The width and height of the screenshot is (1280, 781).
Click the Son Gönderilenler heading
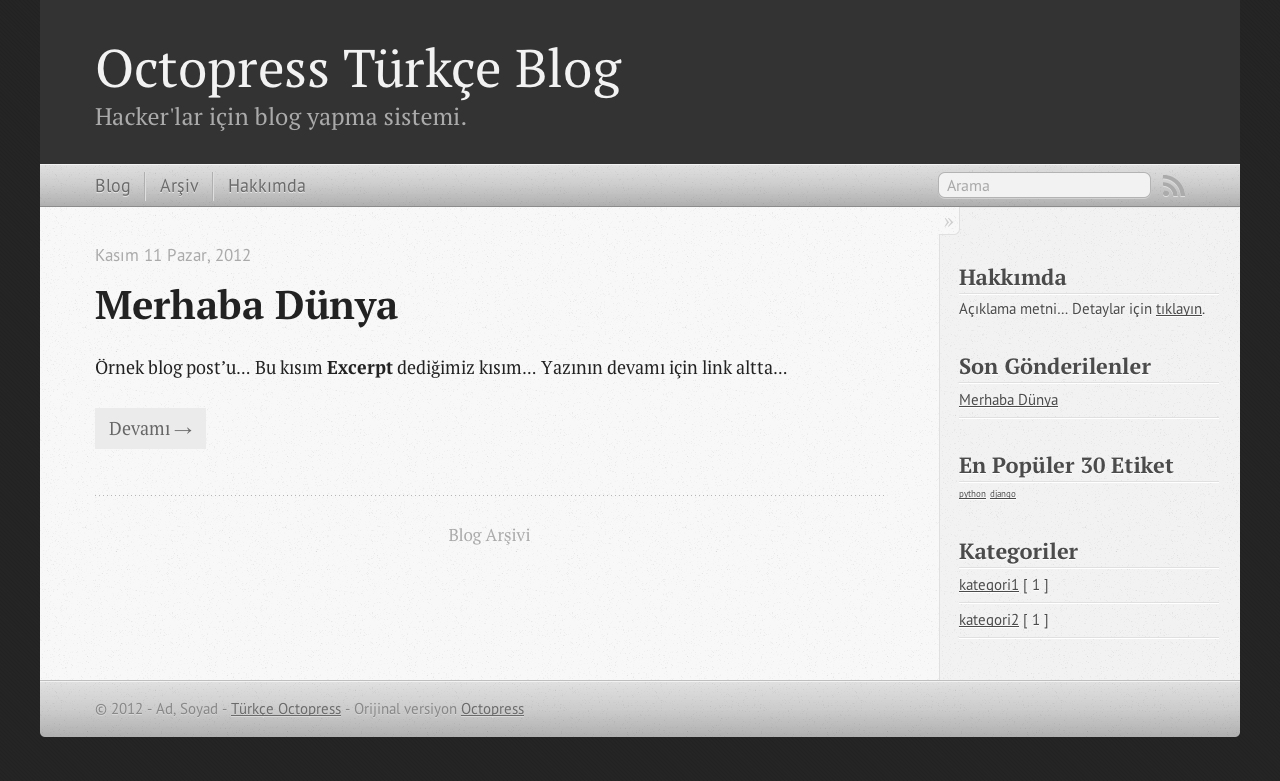click(x=1055, y=366)
